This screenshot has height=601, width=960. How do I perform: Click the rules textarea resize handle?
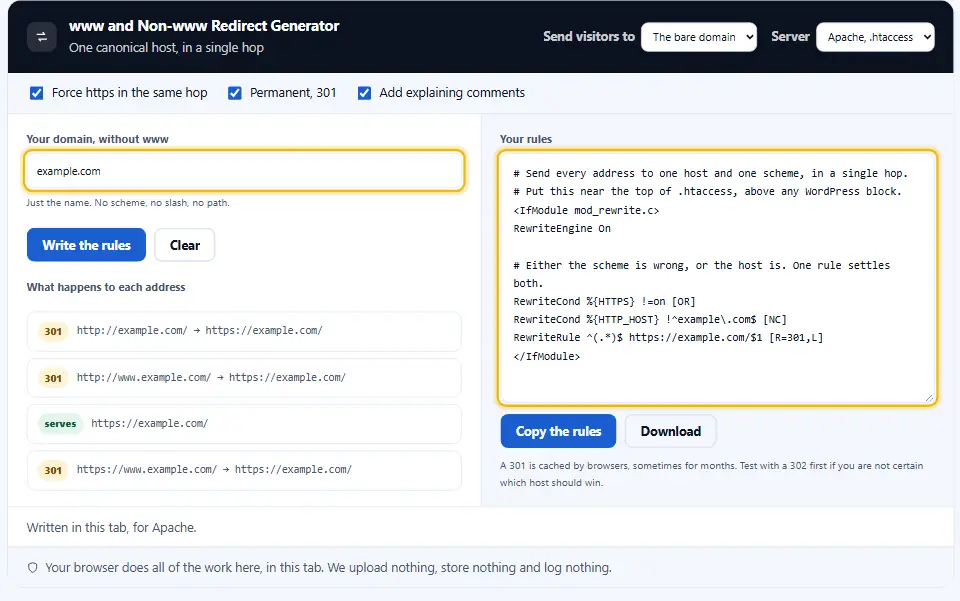(x=929, y=398)
